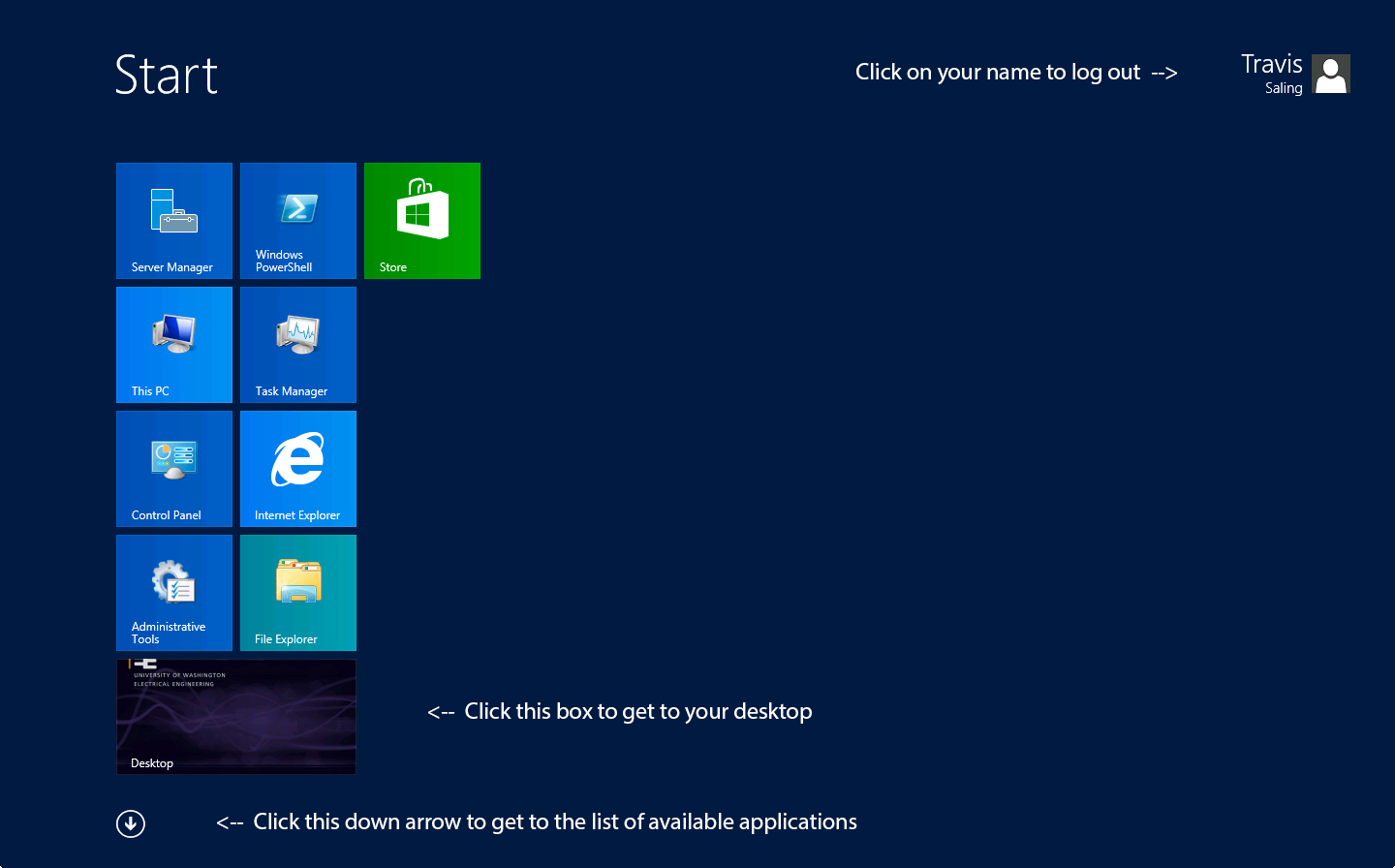
Task: Open the This PC tile
Action: [x=174, y=345]
